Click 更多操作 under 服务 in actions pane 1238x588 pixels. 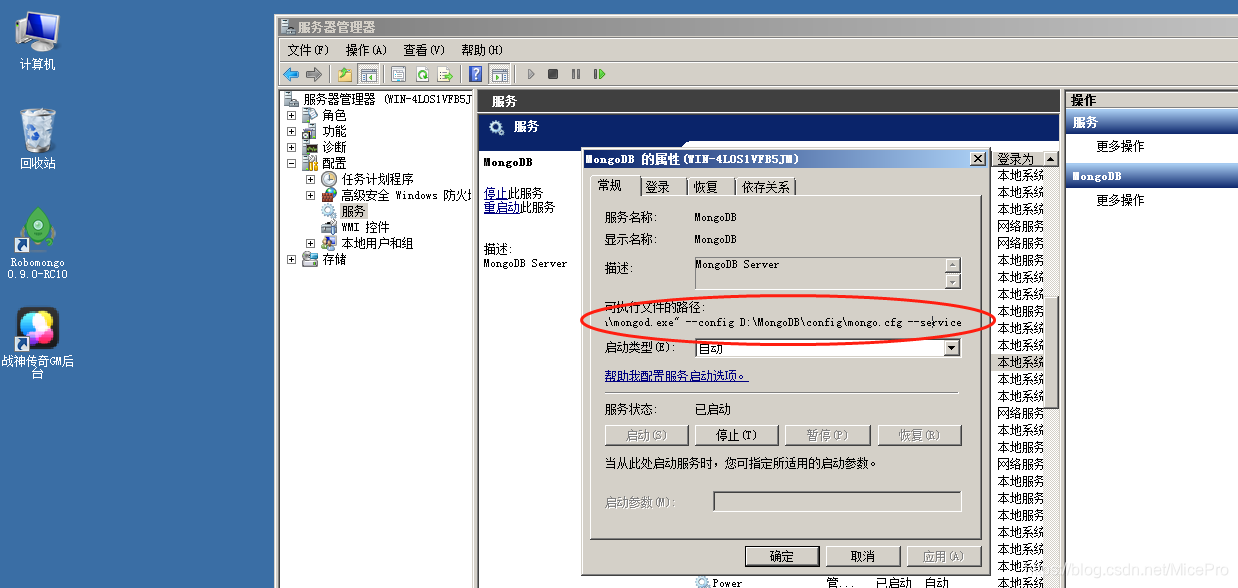[x=1120, y=146]
